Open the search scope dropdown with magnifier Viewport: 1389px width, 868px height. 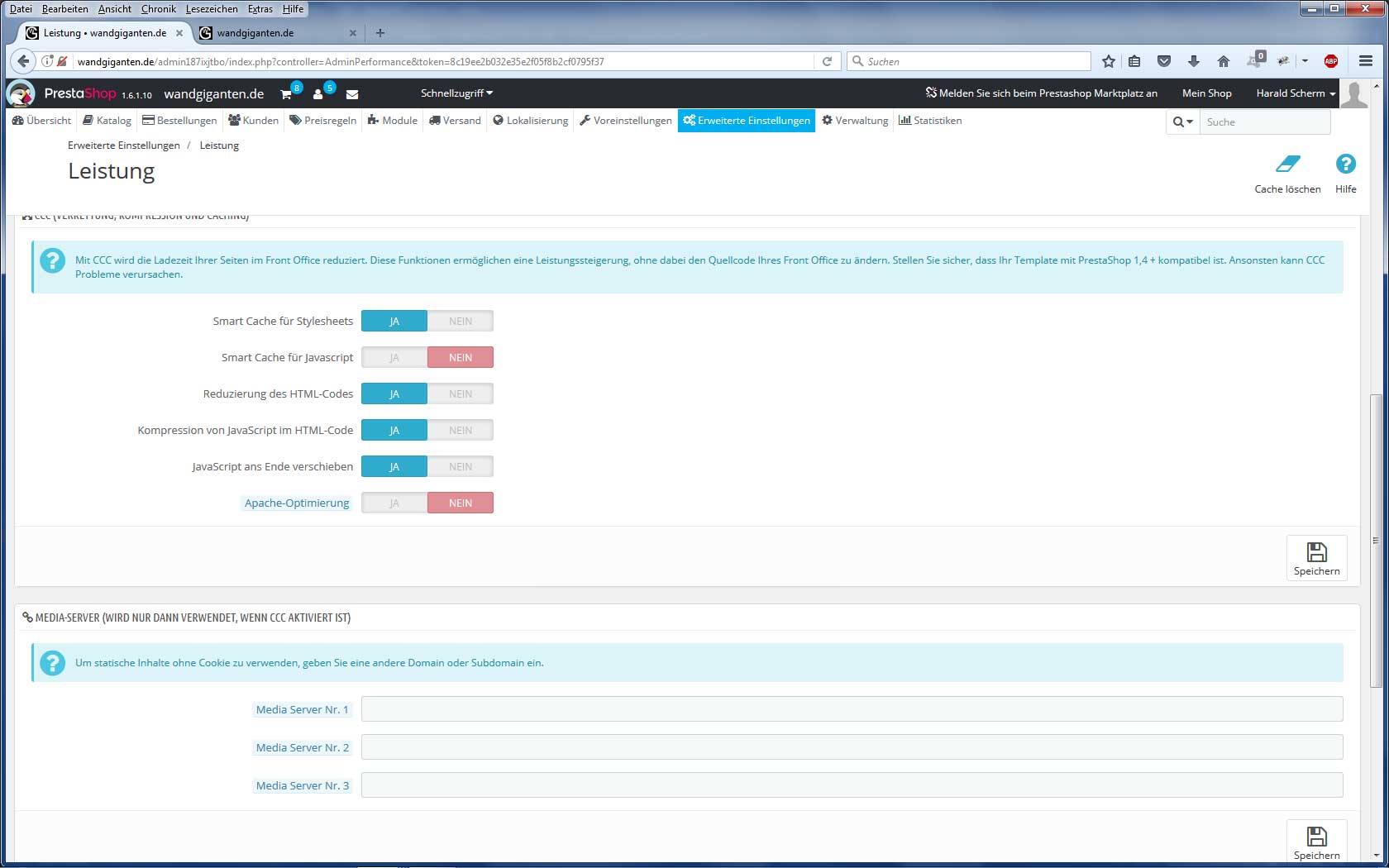click(1183, 122)
